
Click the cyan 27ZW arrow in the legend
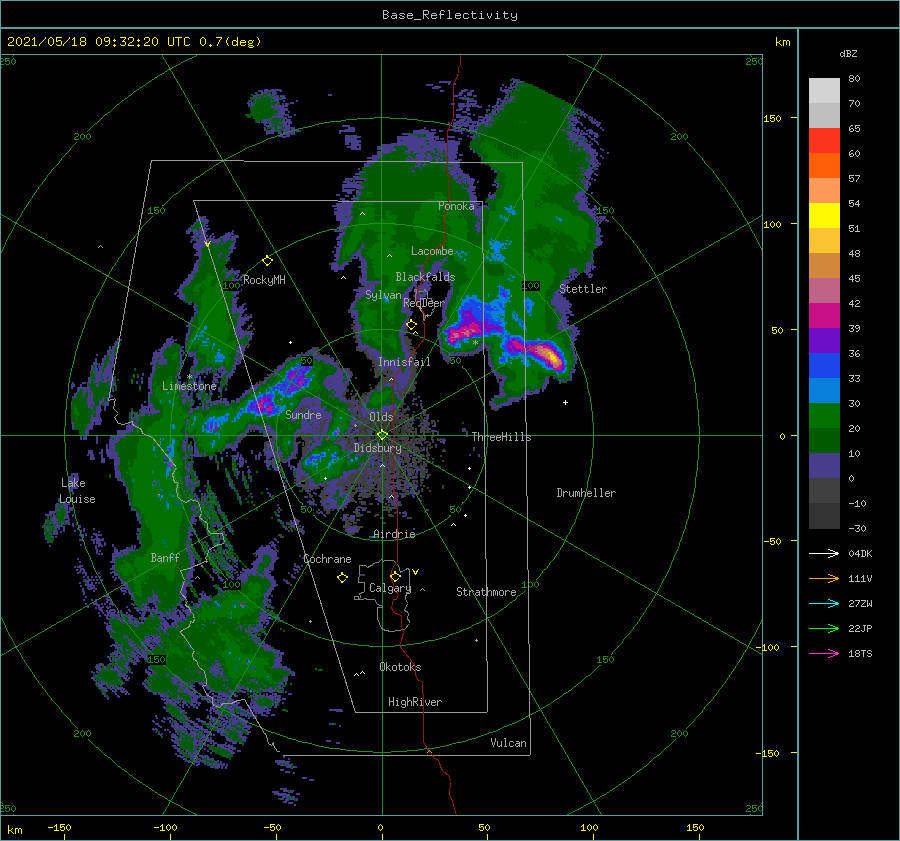coord(824,603)
